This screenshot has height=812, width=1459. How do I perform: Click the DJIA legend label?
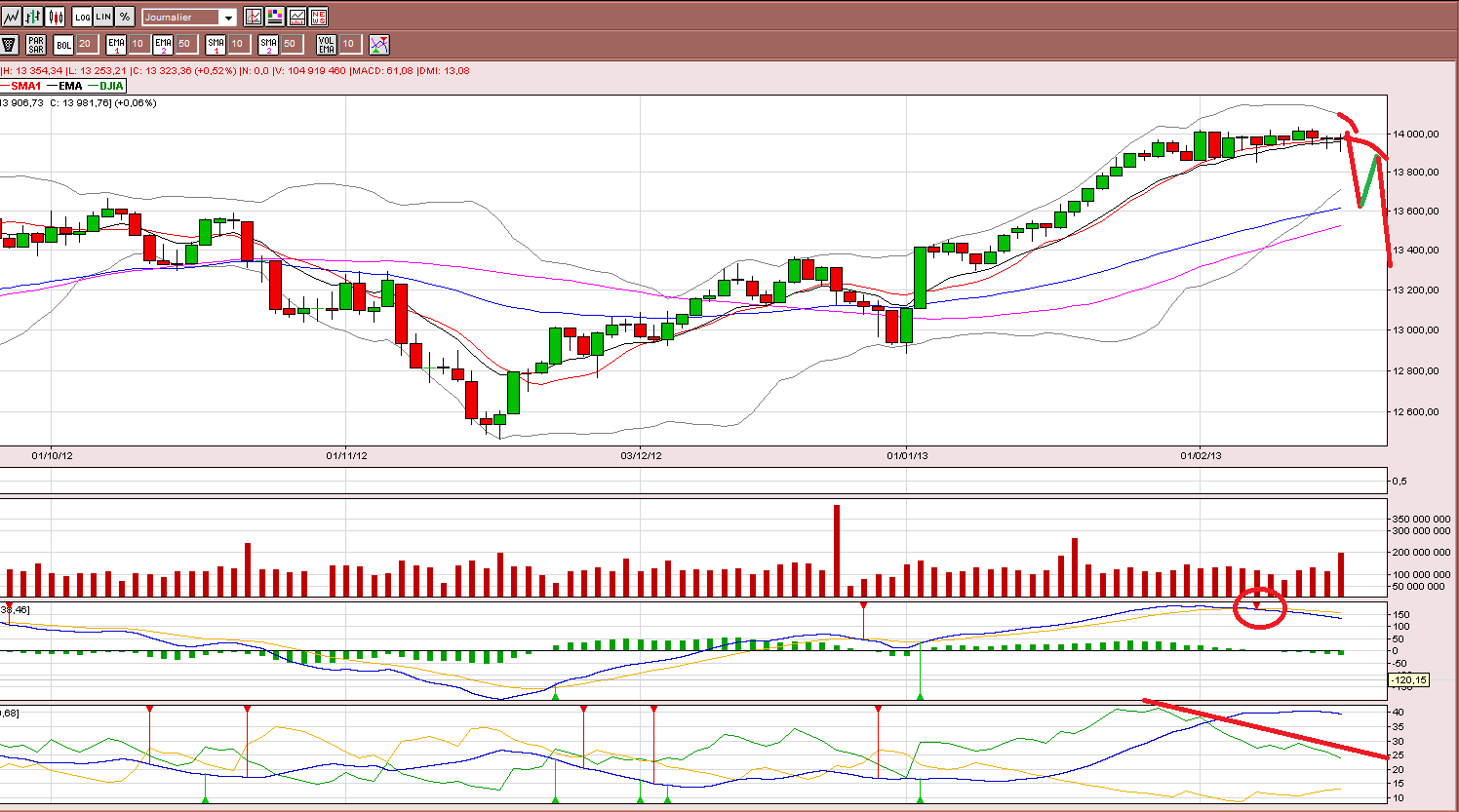pos(111,86)
